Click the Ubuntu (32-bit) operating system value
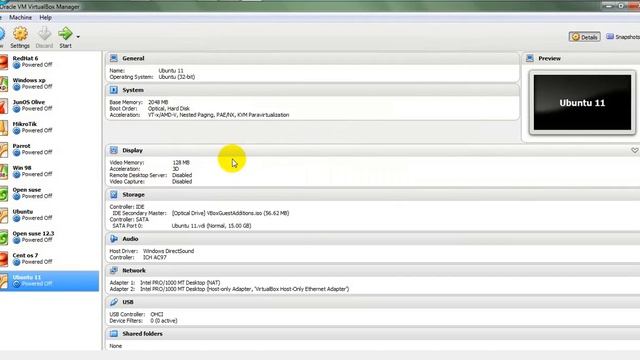The width and height of the screenshot is (640, 360). [x=177, y=77]
